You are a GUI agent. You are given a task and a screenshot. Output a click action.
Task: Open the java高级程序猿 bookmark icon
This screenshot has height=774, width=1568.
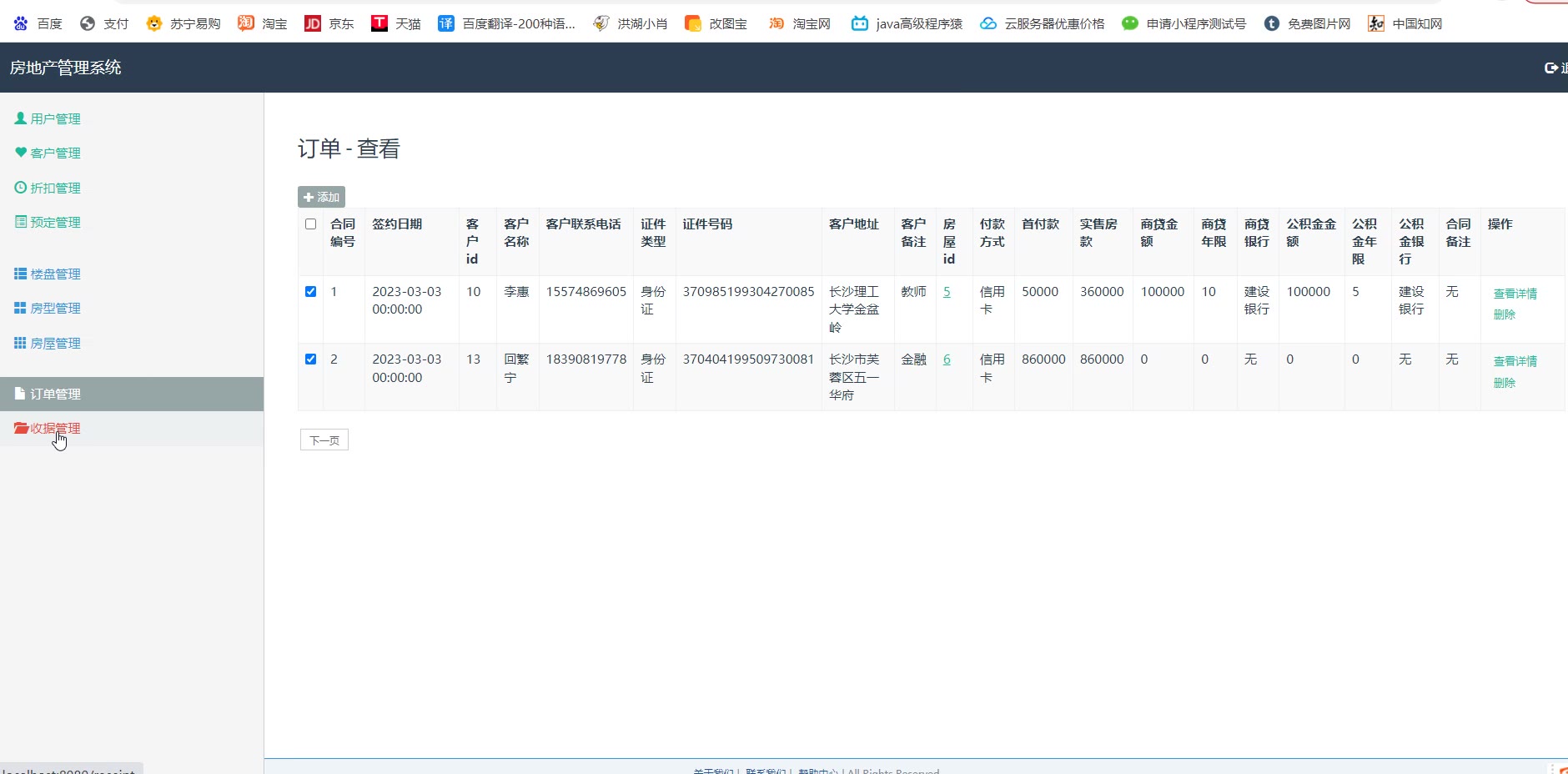click(x=860, y=23)
